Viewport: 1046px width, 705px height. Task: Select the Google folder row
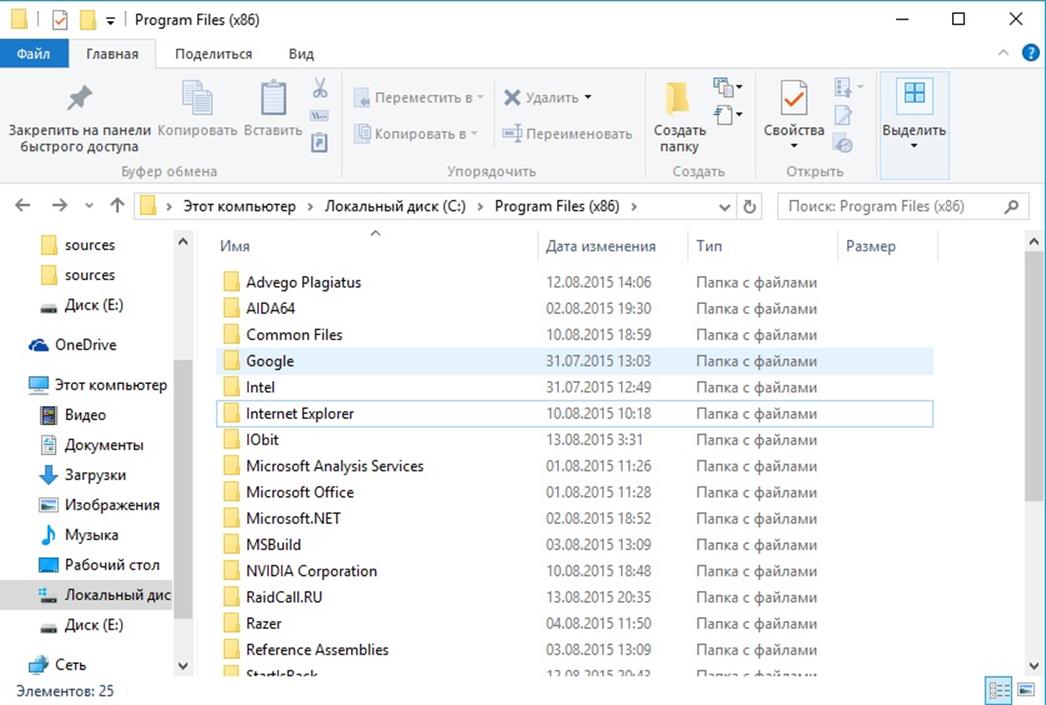[x=574, y=361]
